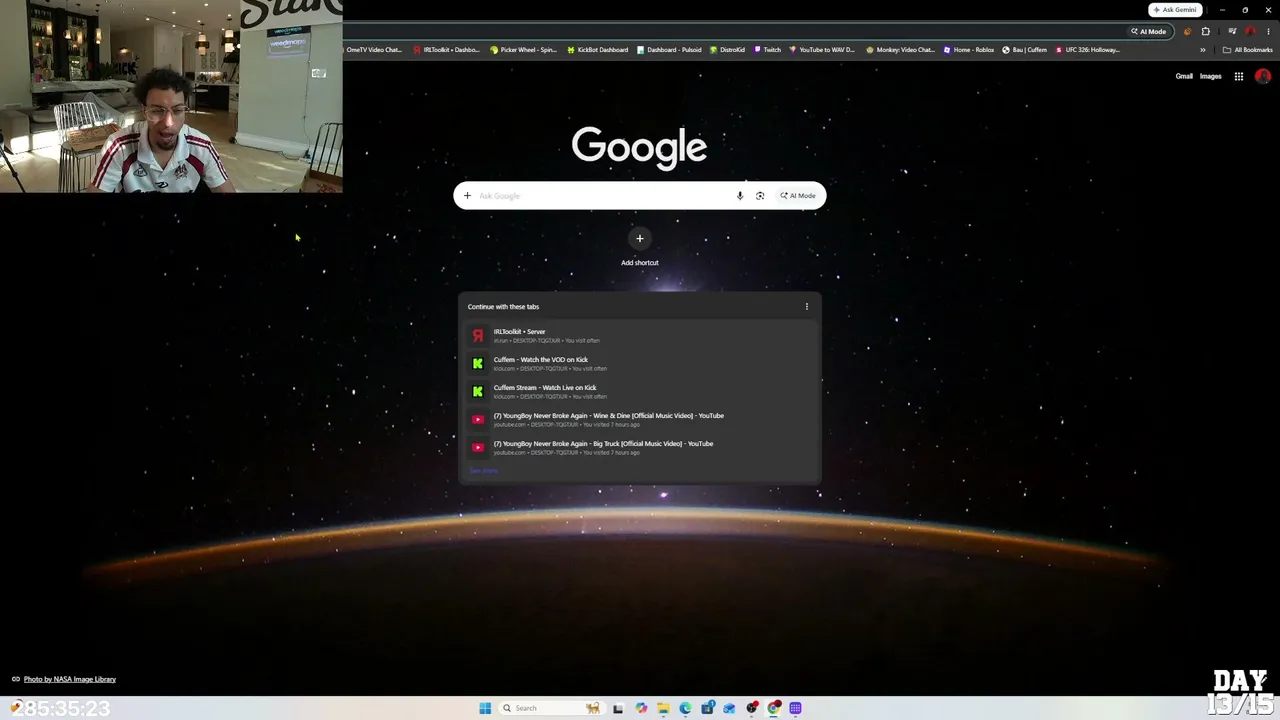The height and width of the screenshot is (720, 1280).
Task: Add a new shortcut tile
Action: (x=640, y=247)
